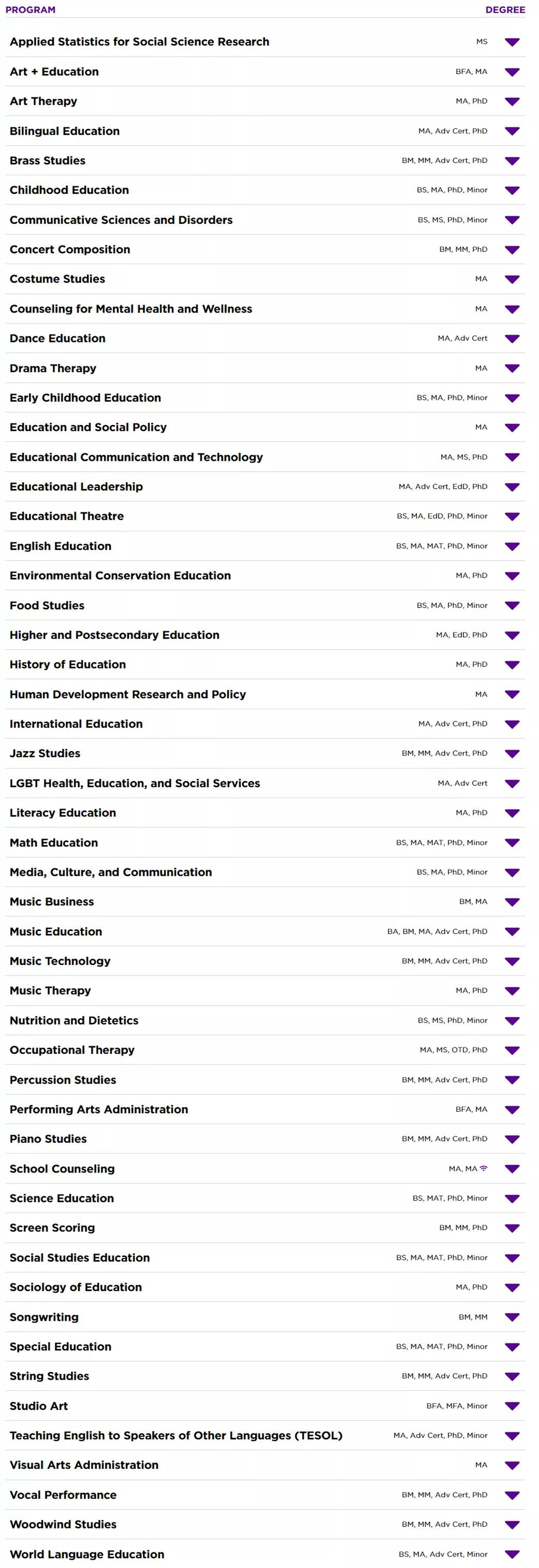Expand Piano Studies degree arrow
This screenshot has width=539, height=1568.
tap(512, 1139)
